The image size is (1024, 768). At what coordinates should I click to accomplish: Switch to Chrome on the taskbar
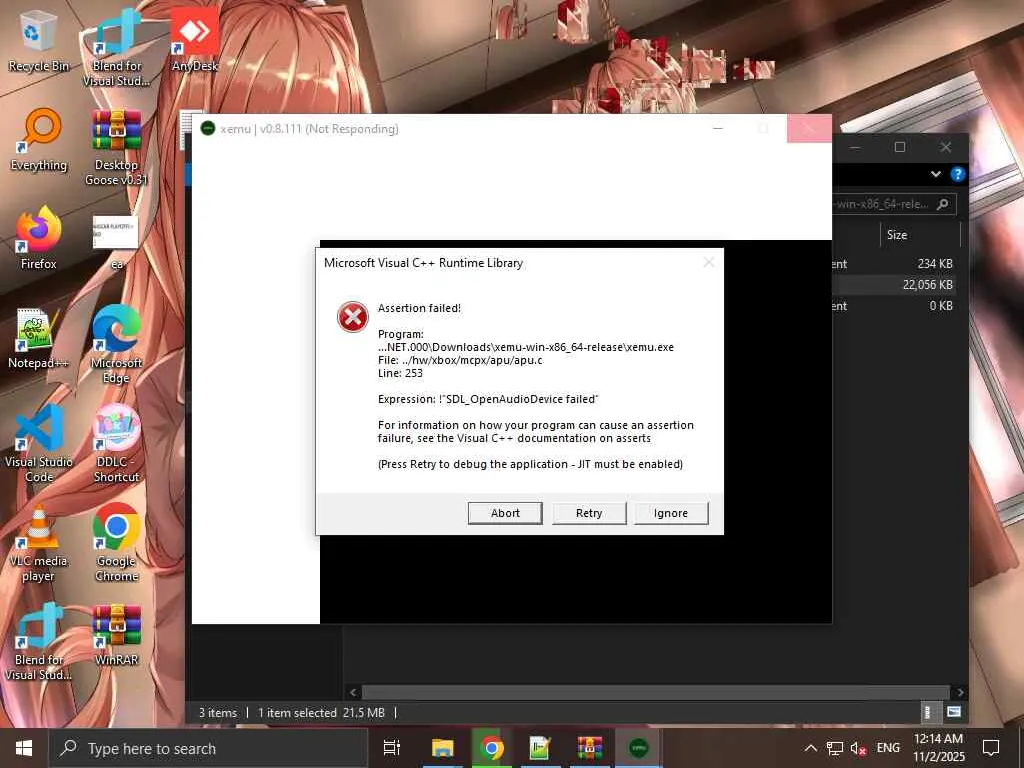tap(491, 748)
